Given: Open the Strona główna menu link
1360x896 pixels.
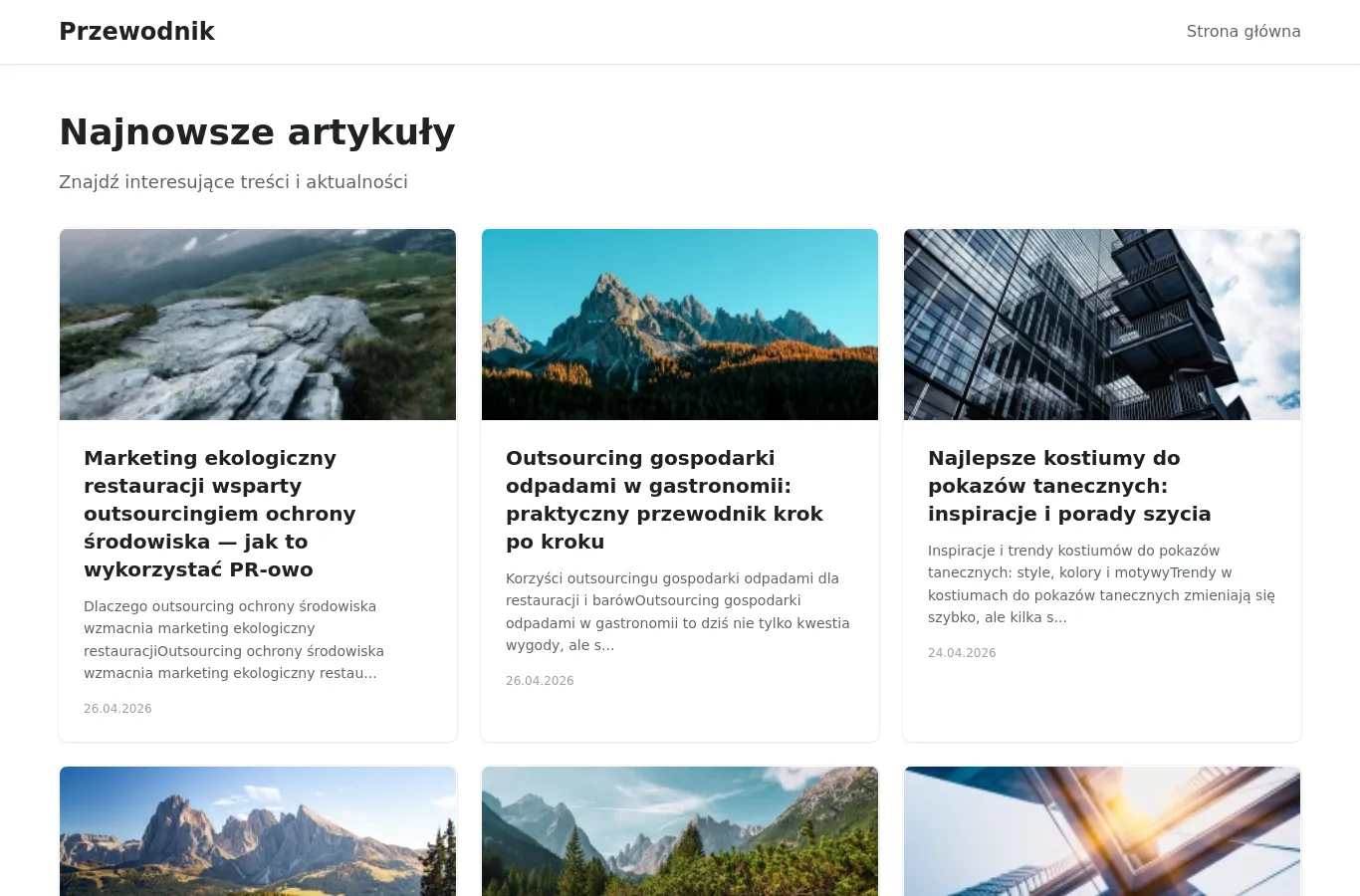Looking at the screenshot, I should 1244,32.
